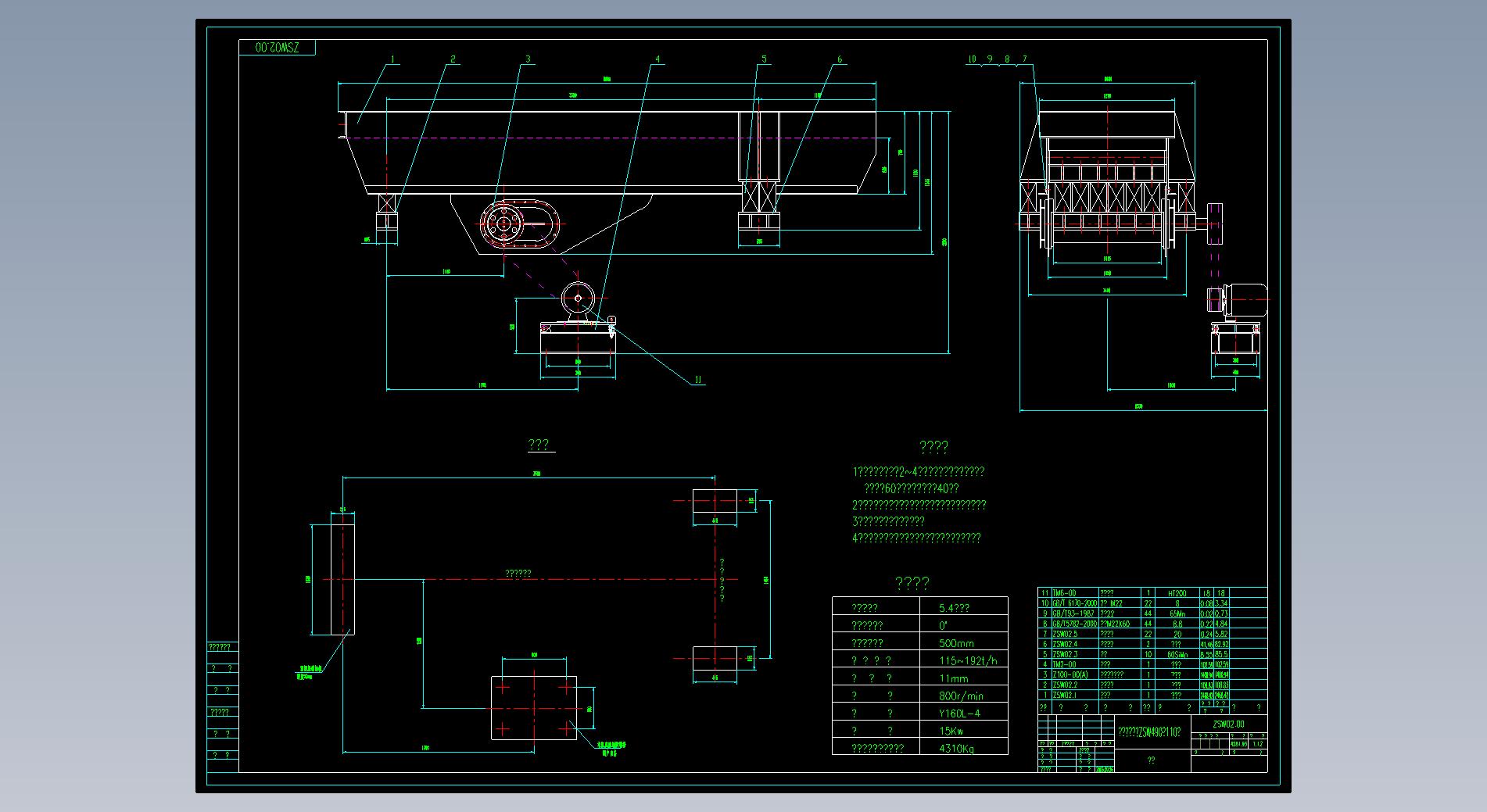Click part callout number 4 label

tap(658, 59)
